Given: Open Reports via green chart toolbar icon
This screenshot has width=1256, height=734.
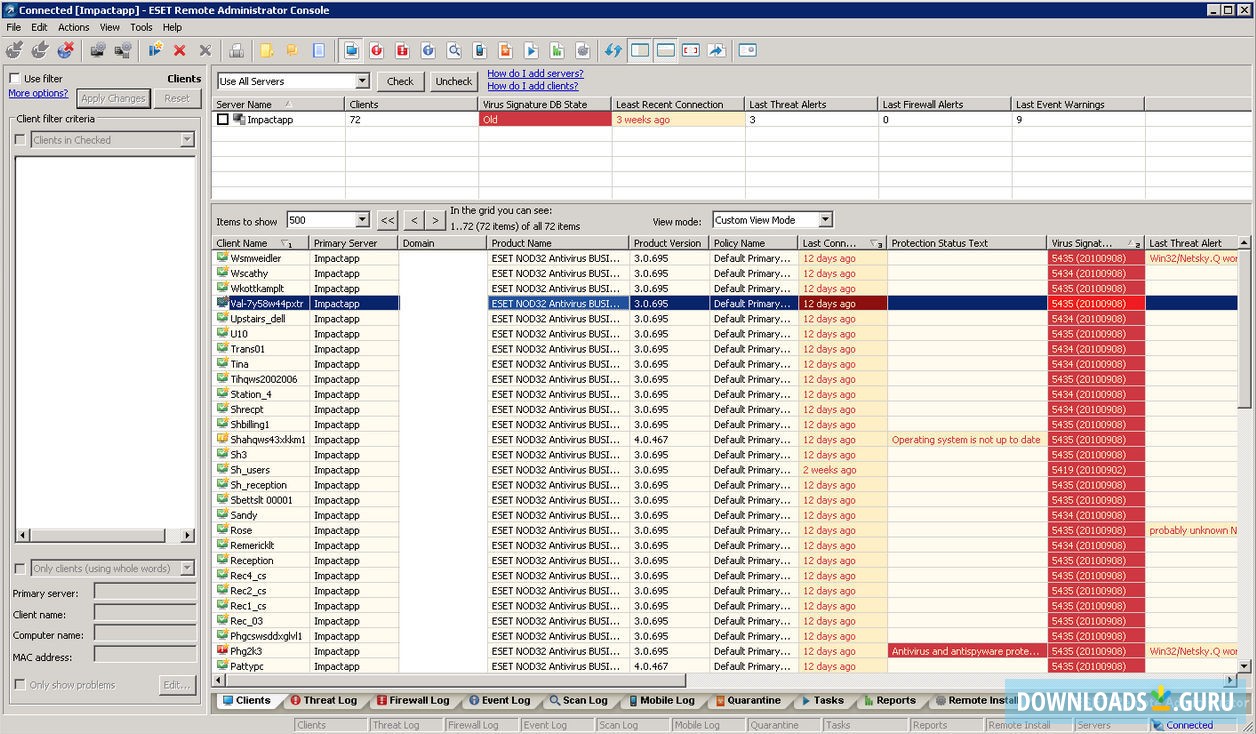Looking at the screenshot, I should pyautogui.click(x=557, y=50).
